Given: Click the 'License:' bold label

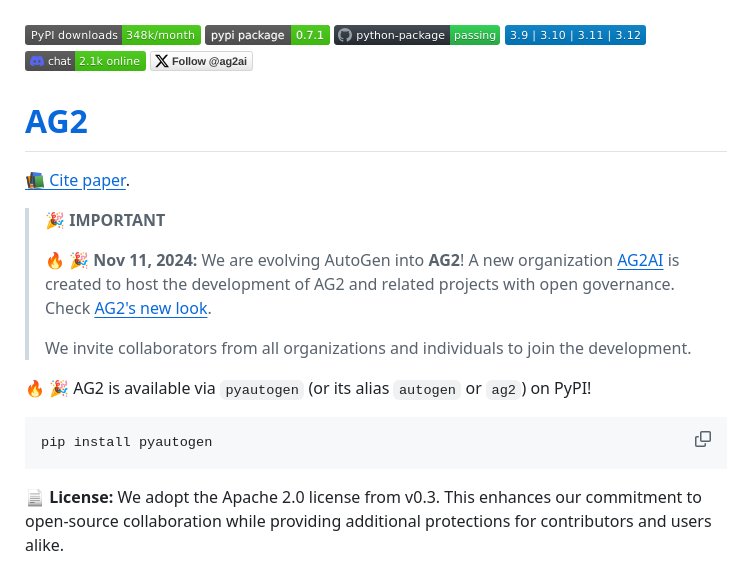Looking at the screenshot, I should 81,497.
